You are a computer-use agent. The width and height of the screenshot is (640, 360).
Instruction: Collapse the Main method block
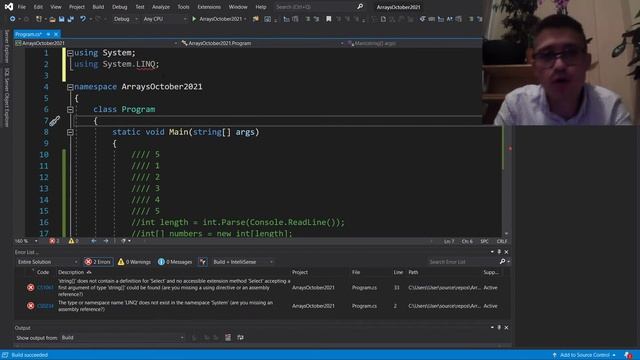[x=70, y=132]
